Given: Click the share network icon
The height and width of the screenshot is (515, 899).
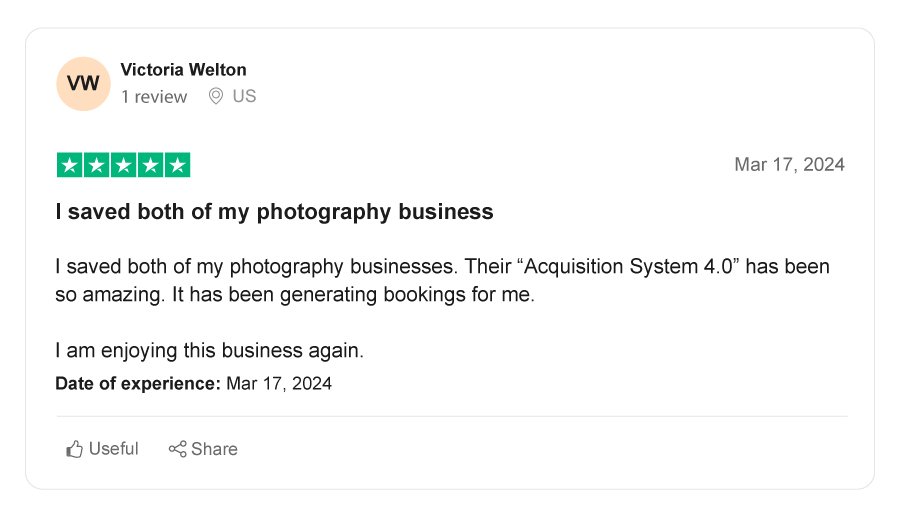Looking at the screenshot, I should [x=177, y=449].
